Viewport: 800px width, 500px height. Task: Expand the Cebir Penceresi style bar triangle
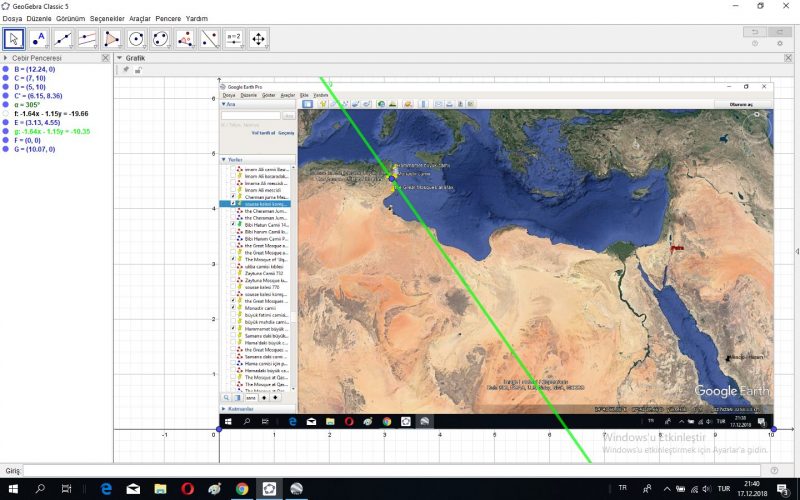tap(5, 58)
